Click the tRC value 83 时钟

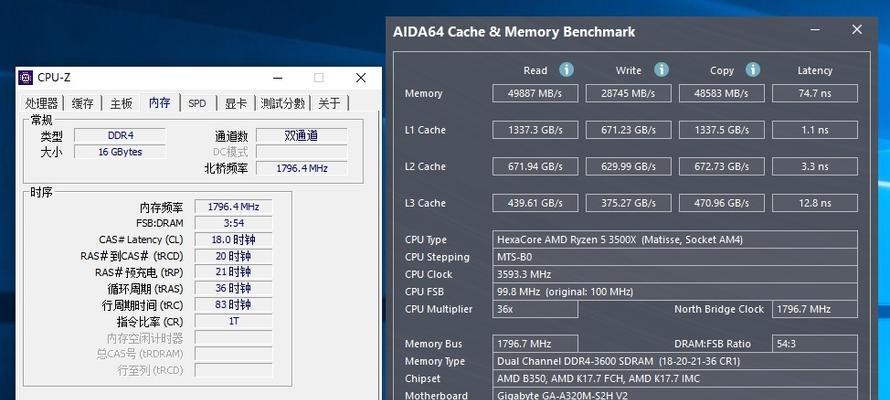point(233,305)
